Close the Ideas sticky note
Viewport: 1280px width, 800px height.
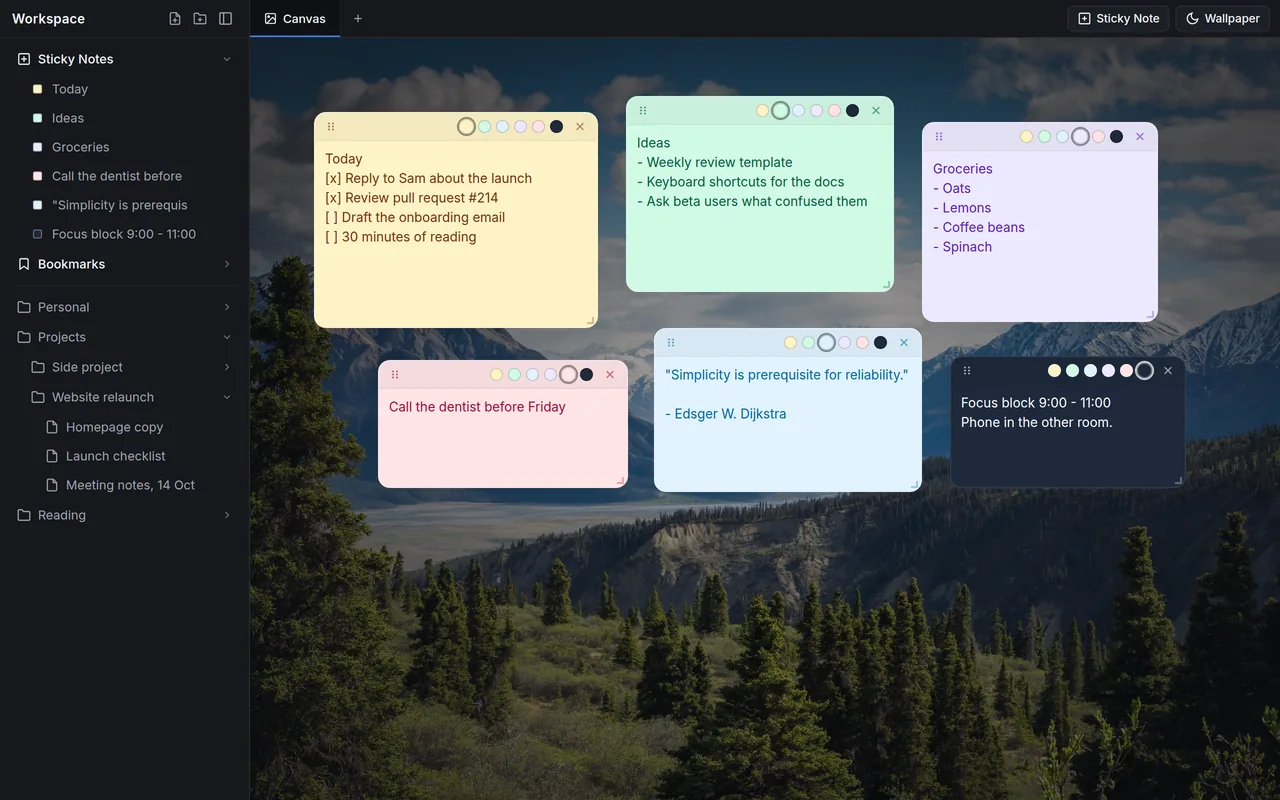(x=876, y=111)
